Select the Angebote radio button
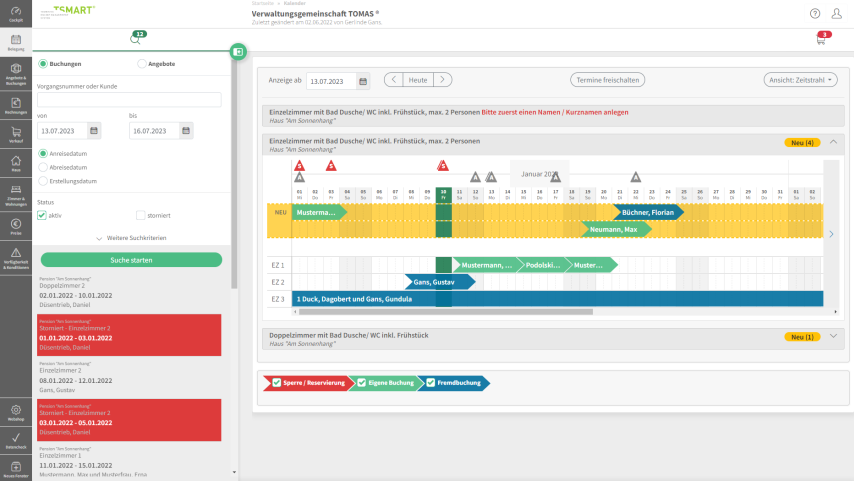 [x=140, y=64]
